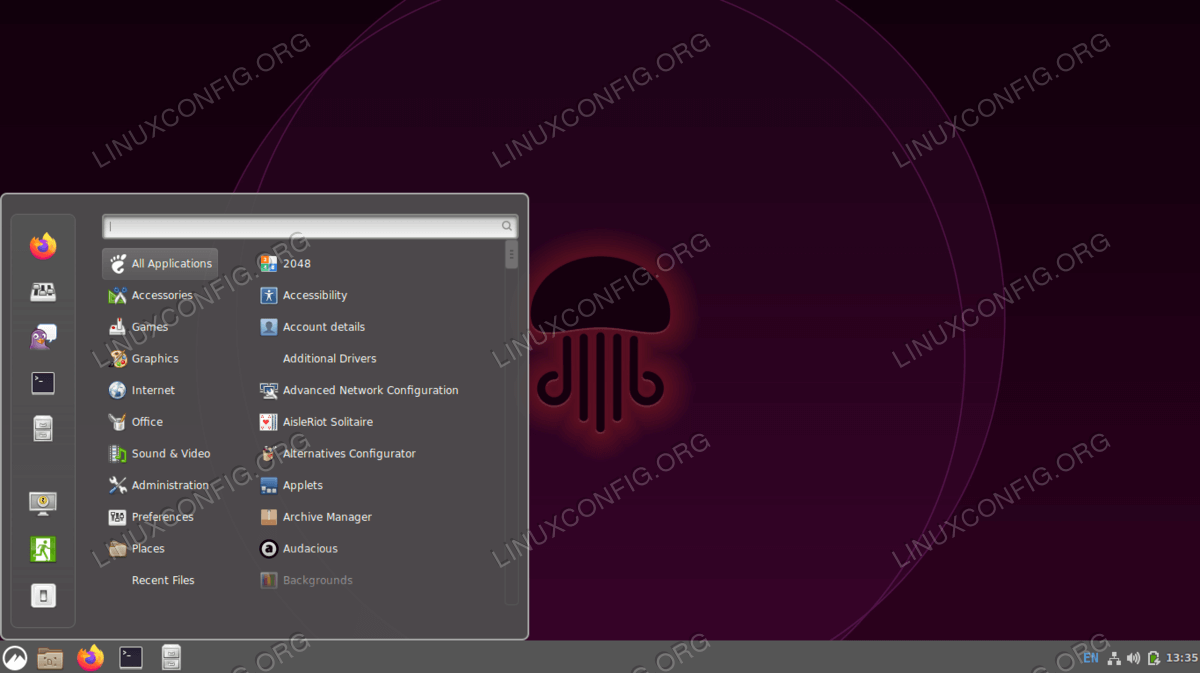Open Terminal from the menu favorites sidebar
Image resolution: width=1200 pixels, height=673 pixels.
tap(43, 383)
